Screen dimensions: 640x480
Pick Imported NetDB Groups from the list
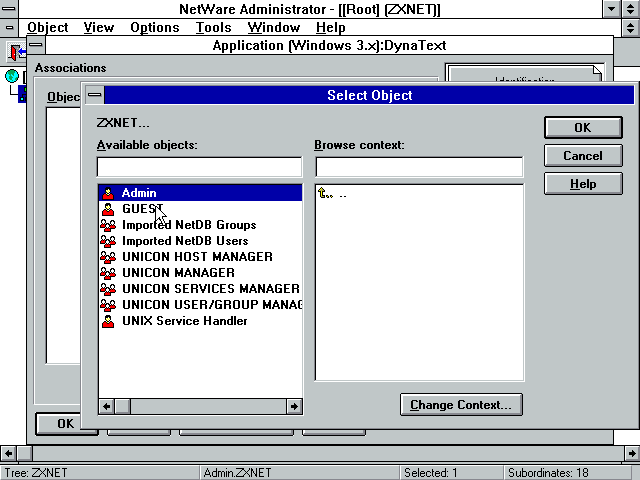coord(200,224)
